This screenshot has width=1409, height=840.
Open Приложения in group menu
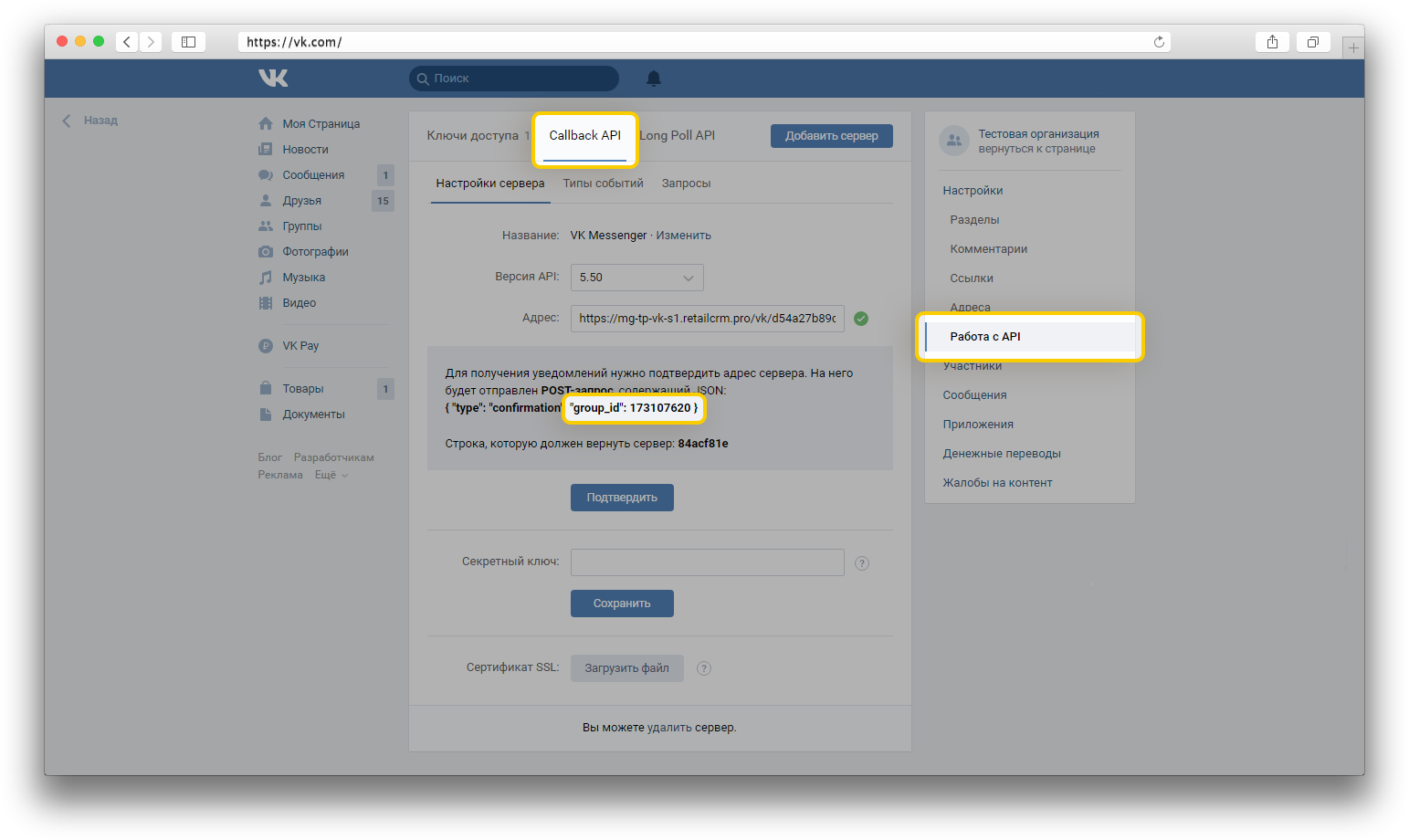click(x=978, y=425)
